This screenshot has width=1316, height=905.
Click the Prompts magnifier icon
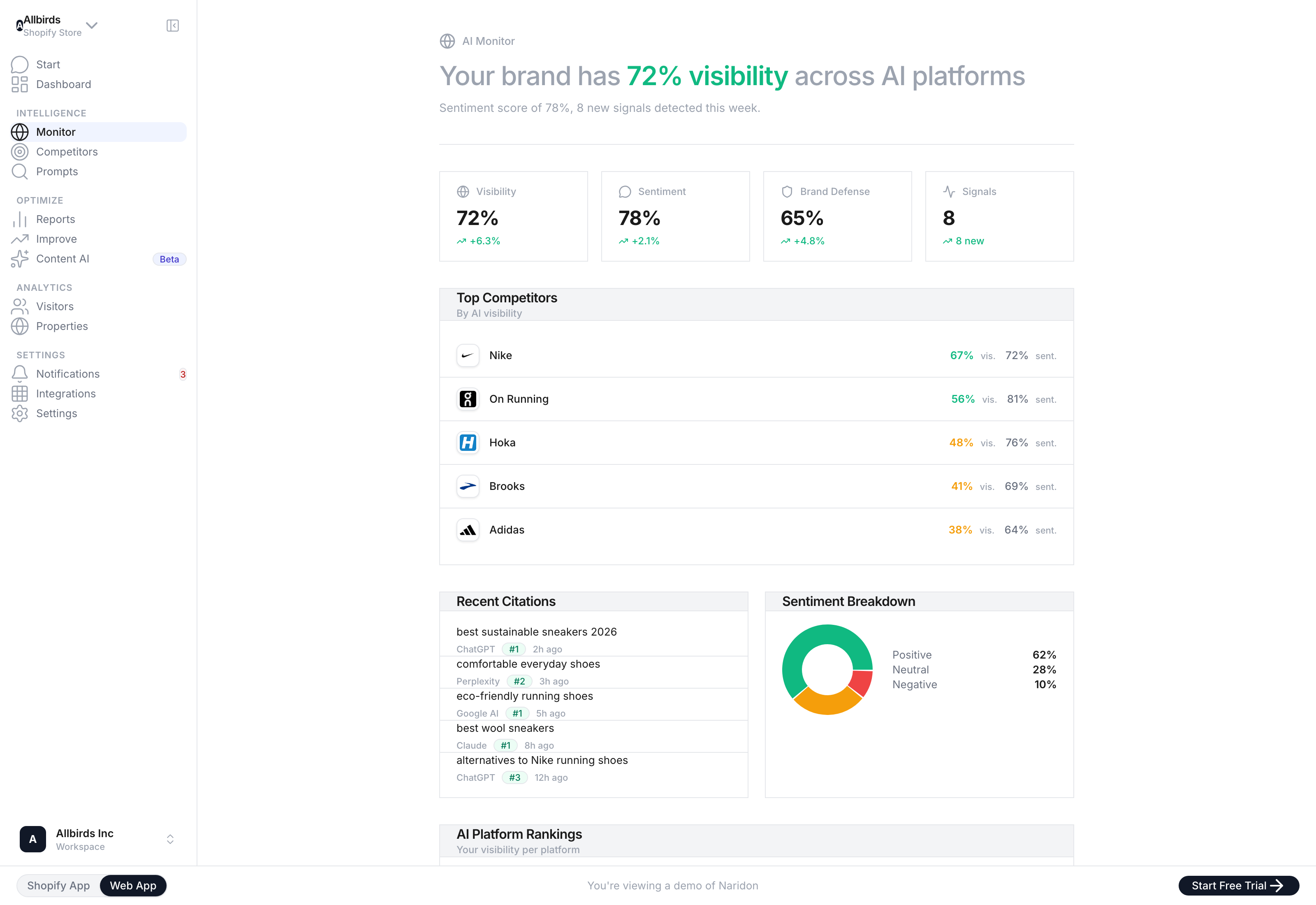coord(20,172)
